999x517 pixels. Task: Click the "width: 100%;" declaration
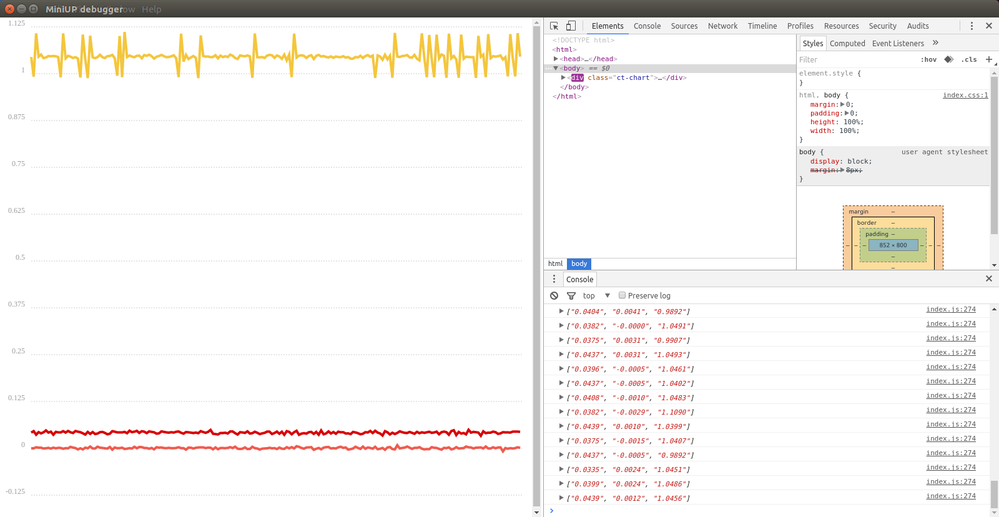point(835,131)
